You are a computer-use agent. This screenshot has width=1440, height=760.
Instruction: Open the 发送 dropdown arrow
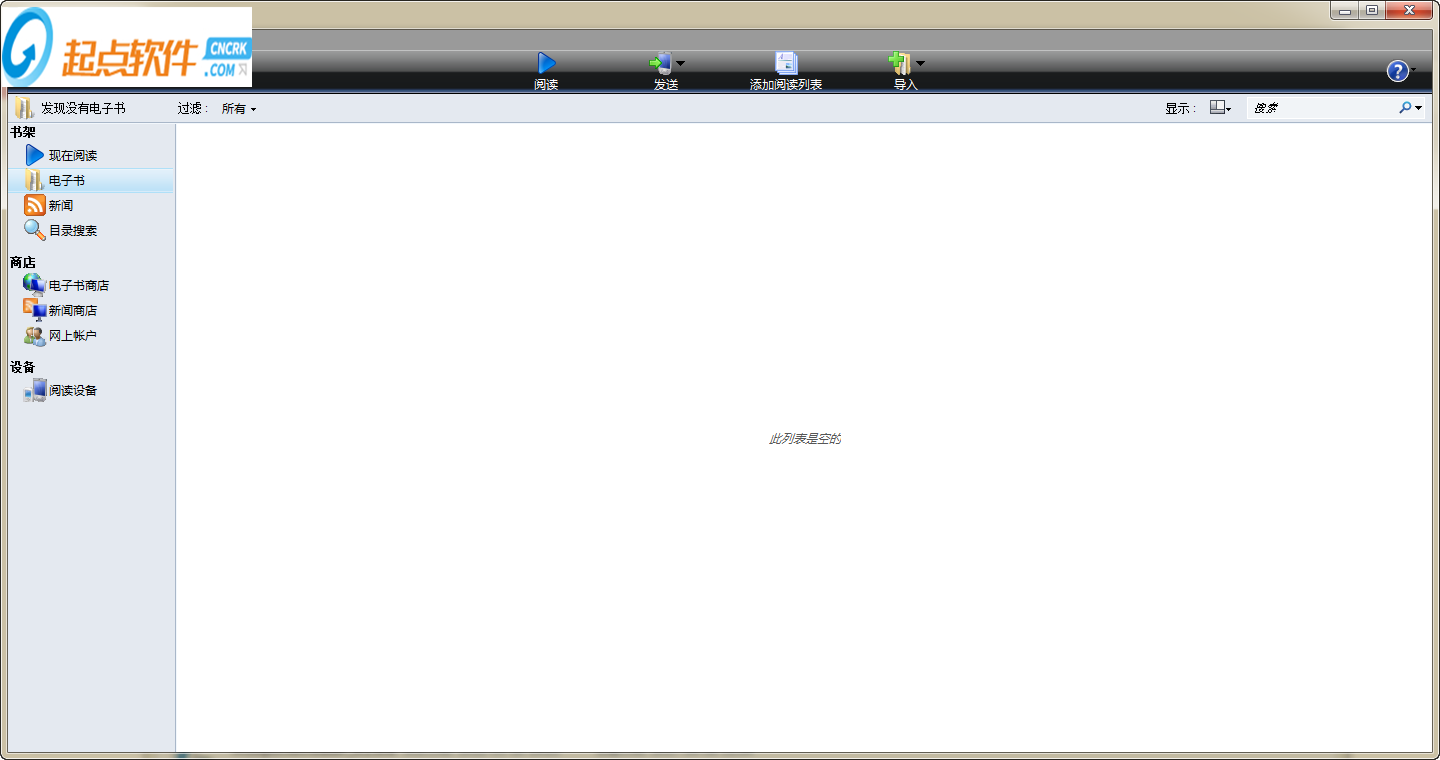681,63
